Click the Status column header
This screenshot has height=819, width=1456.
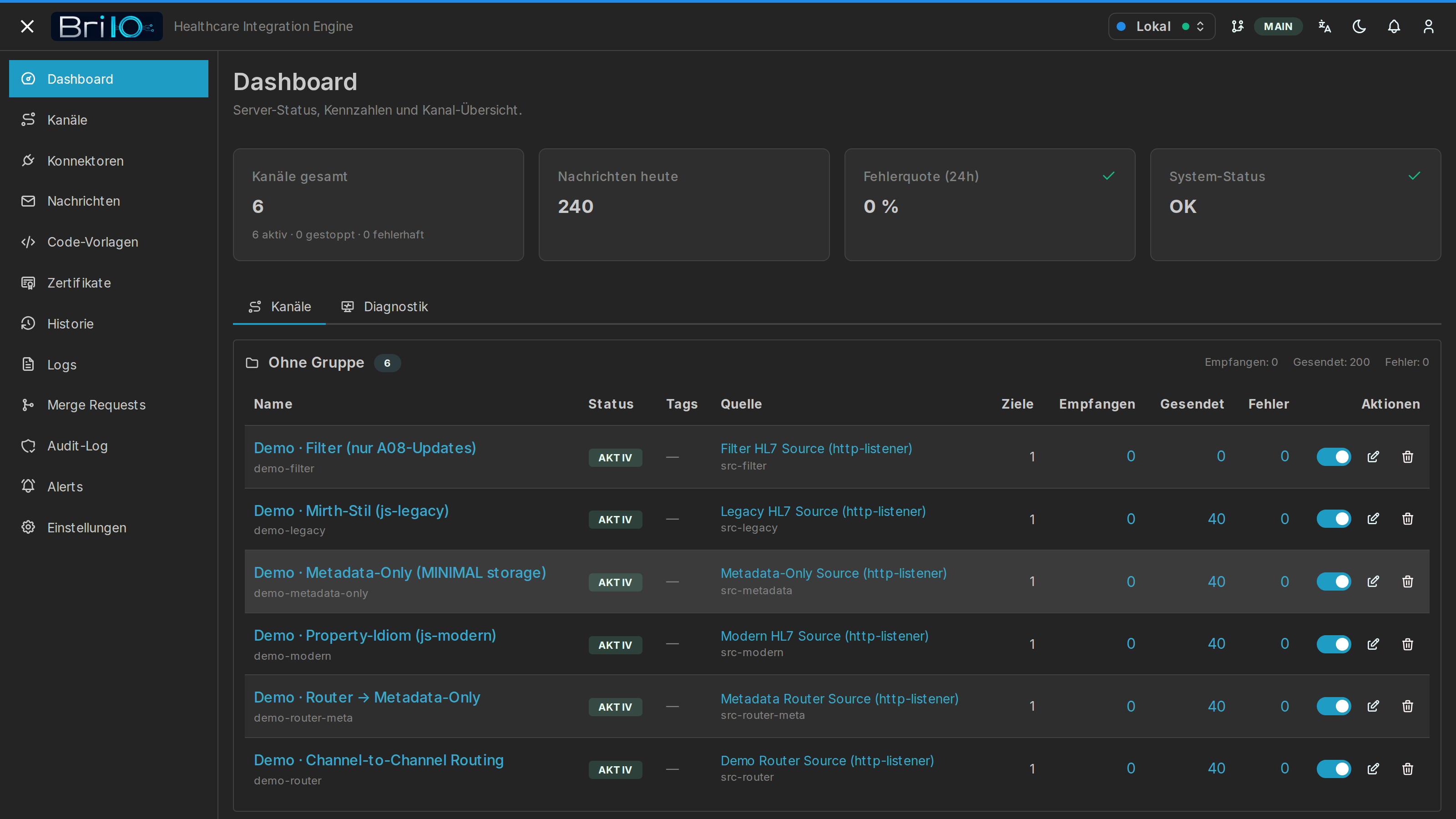[611, 404]
